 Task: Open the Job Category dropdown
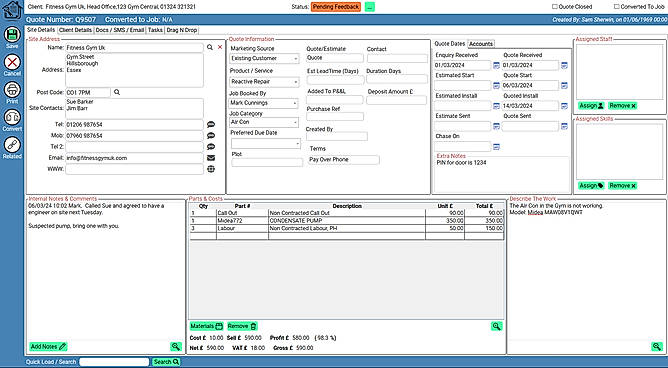[264, 122]
